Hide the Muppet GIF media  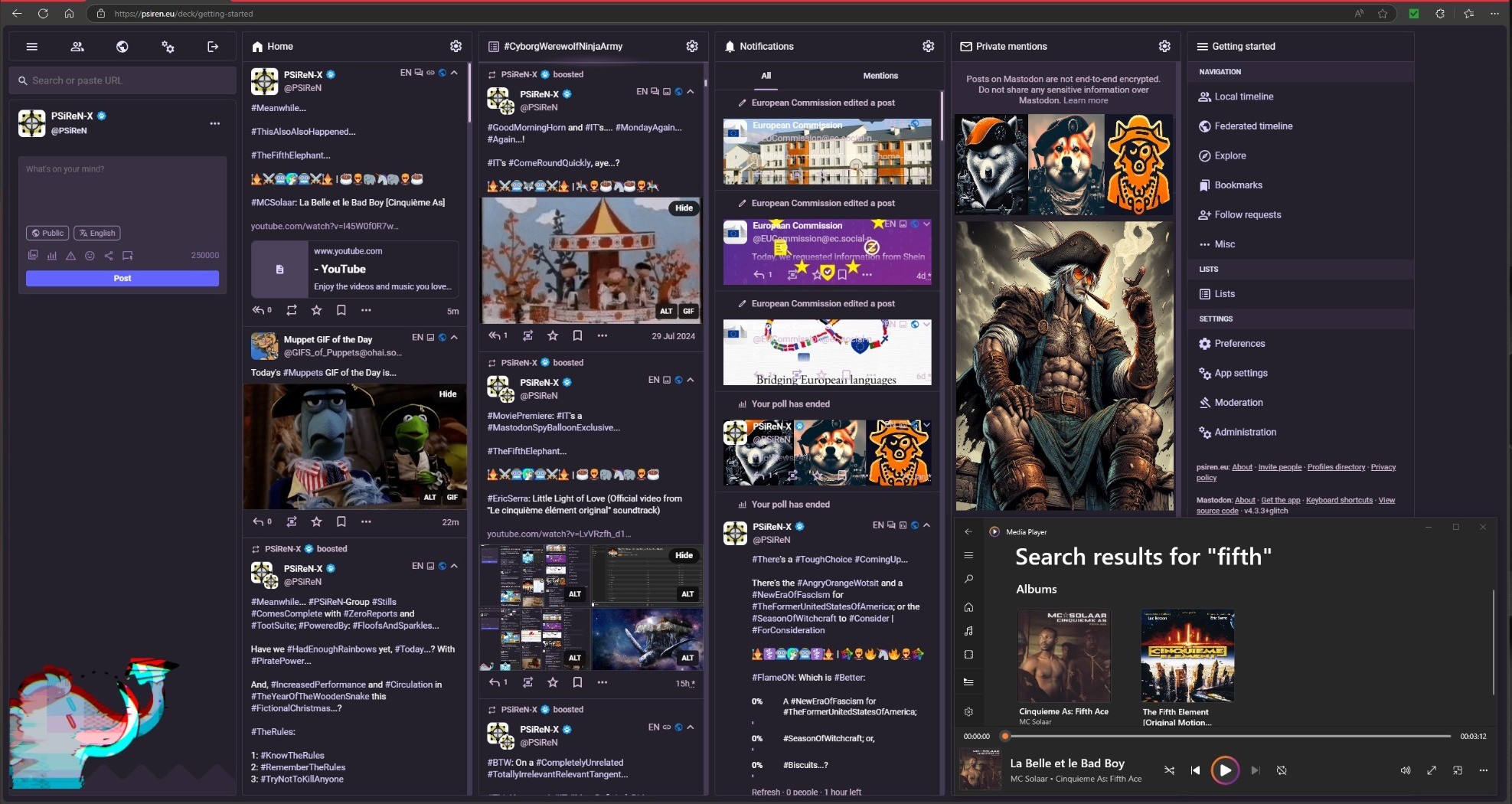[448, 394]
